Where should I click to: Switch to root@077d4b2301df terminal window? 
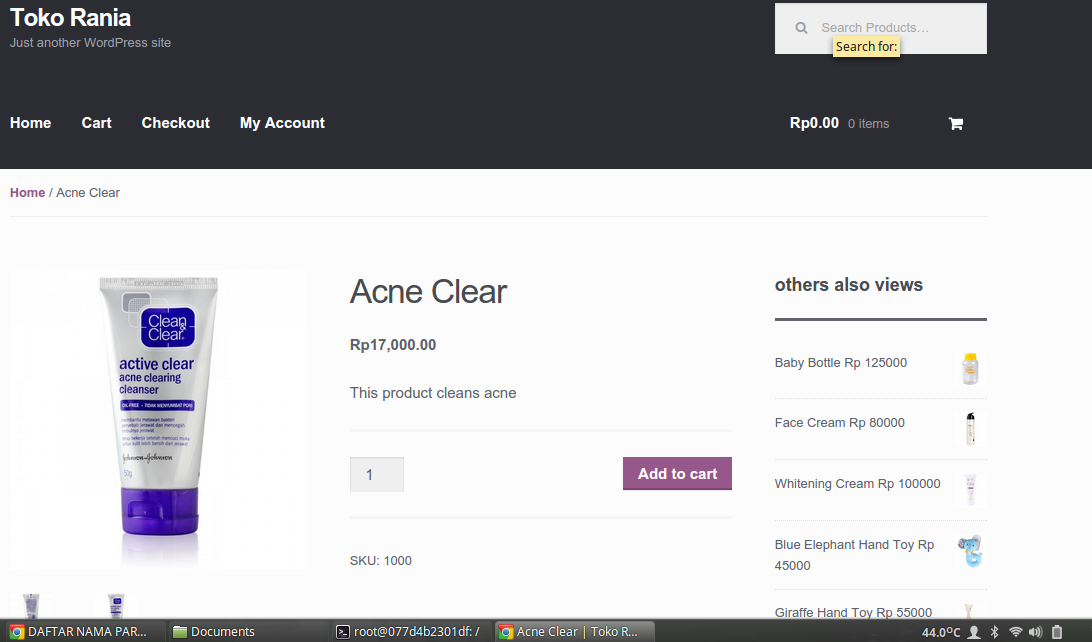coord(410,632)
